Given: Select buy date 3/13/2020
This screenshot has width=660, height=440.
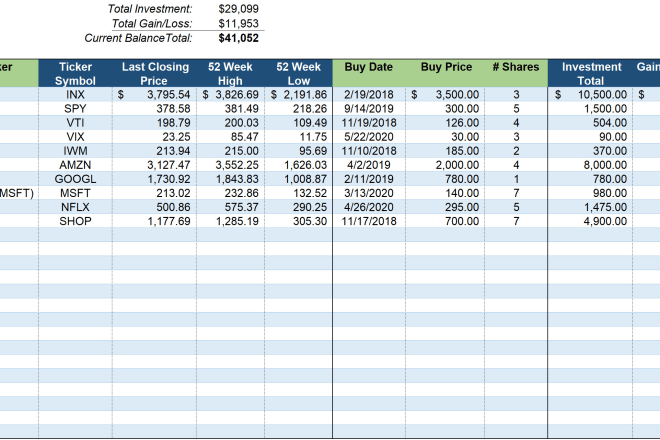Looking at the screenshot, I should coord(369,193).
